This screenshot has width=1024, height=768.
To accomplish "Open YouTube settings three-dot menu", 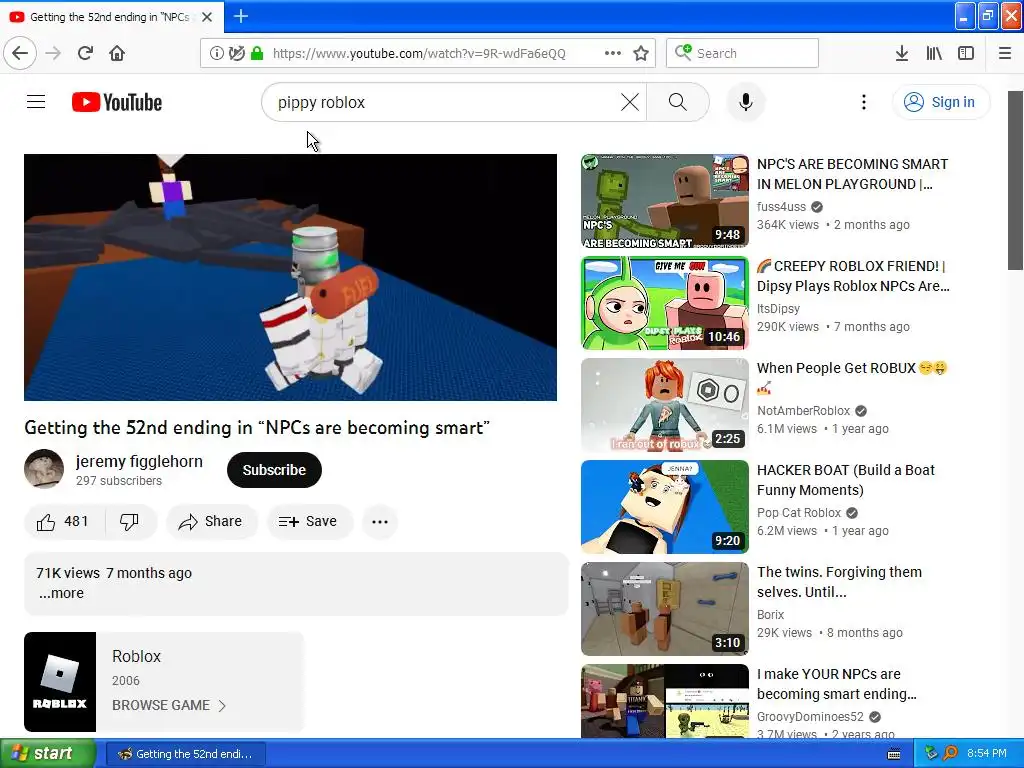I will [x=864, y=102].
